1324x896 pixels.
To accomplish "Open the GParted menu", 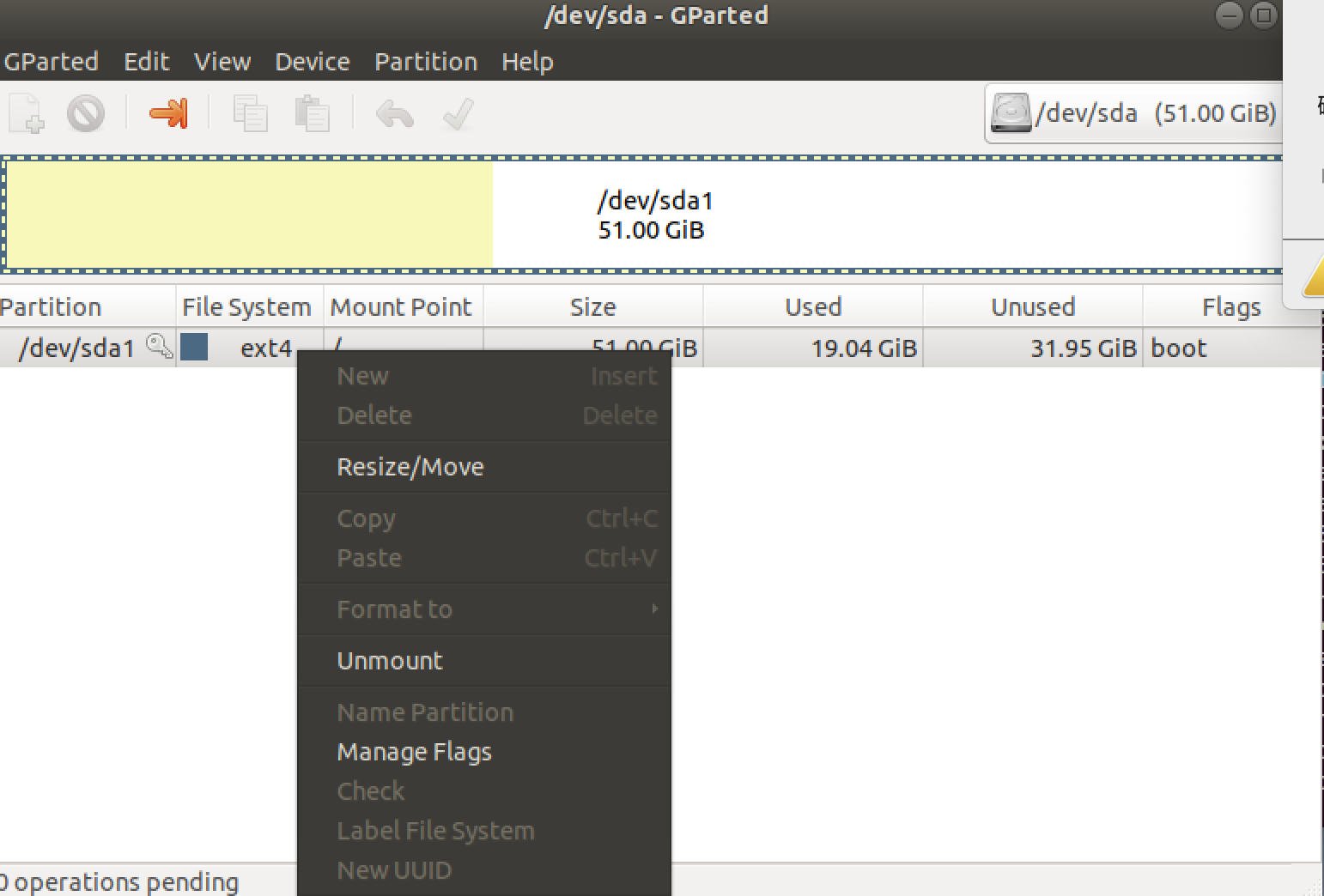I will click(x=51, y=62).
